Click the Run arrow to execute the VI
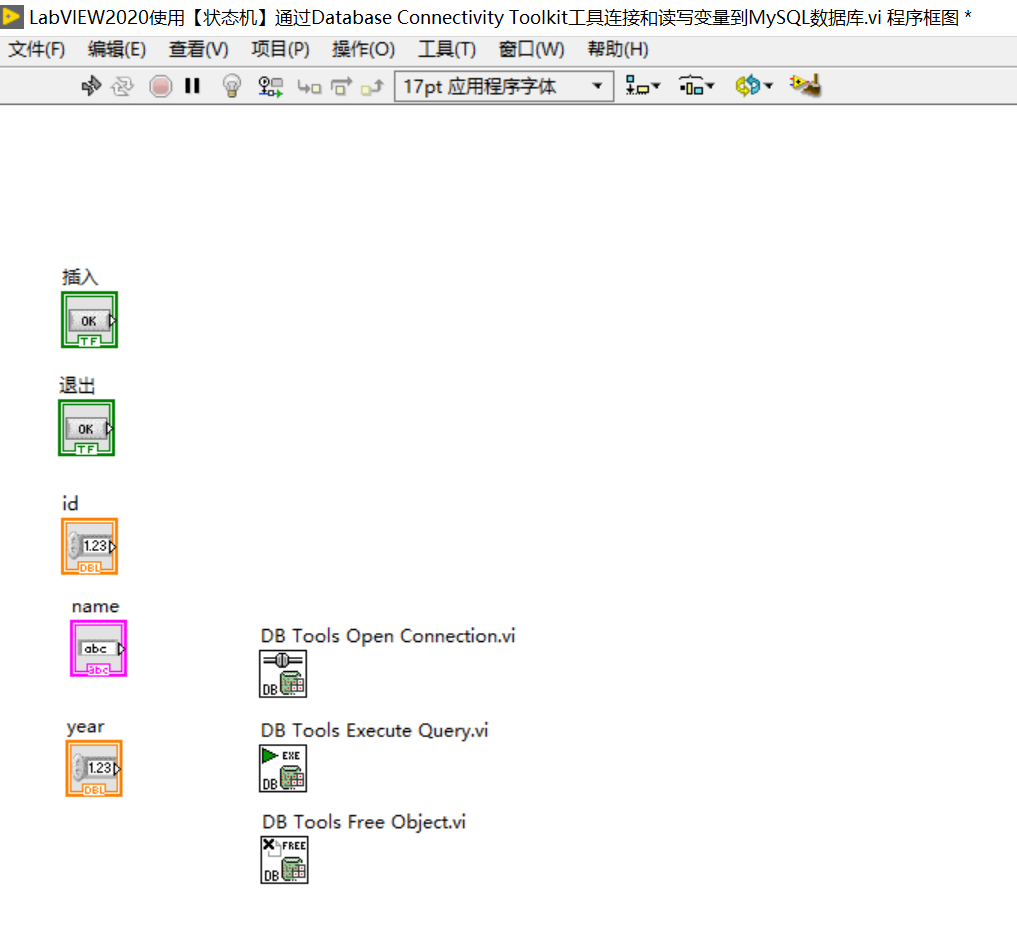Viewport: 1017px width, 931px height. 91,86
